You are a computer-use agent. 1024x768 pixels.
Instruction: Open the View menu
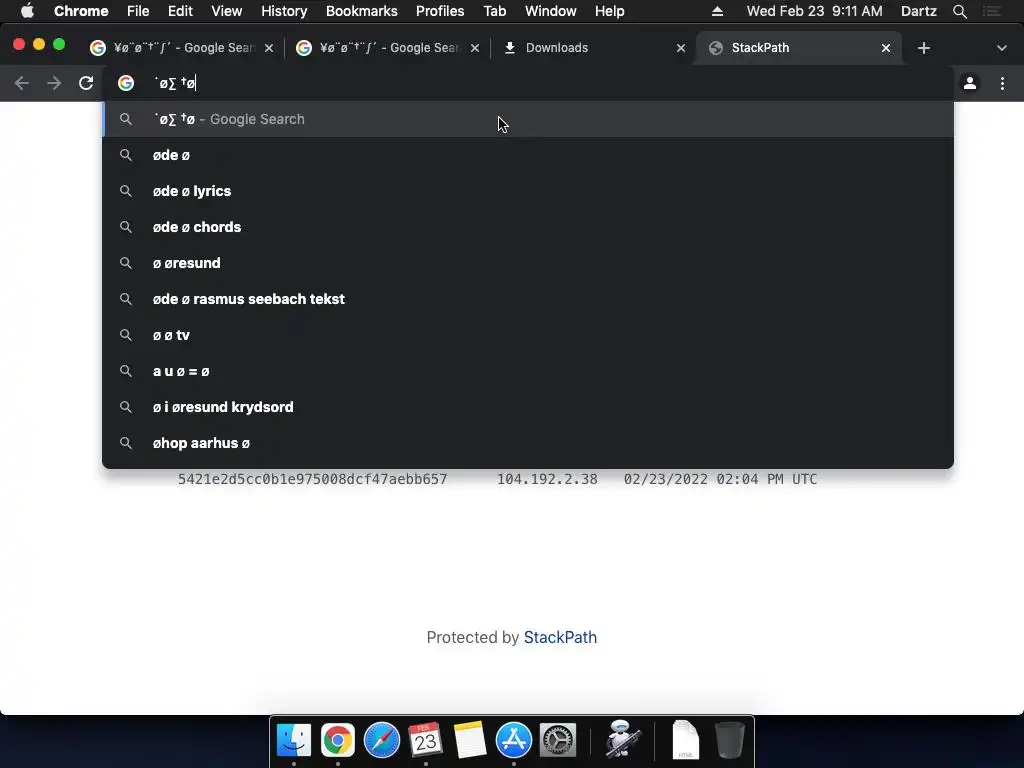tap(227, 11)
